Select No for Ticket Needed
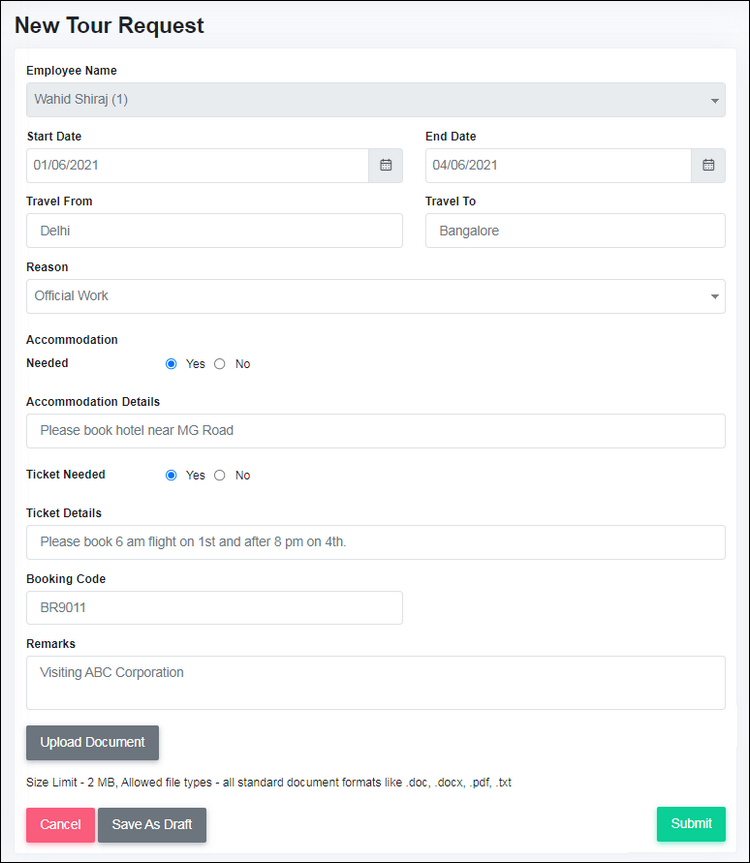Image resolution: width=750 pixels, height=863 pixels. coord(220,475)
